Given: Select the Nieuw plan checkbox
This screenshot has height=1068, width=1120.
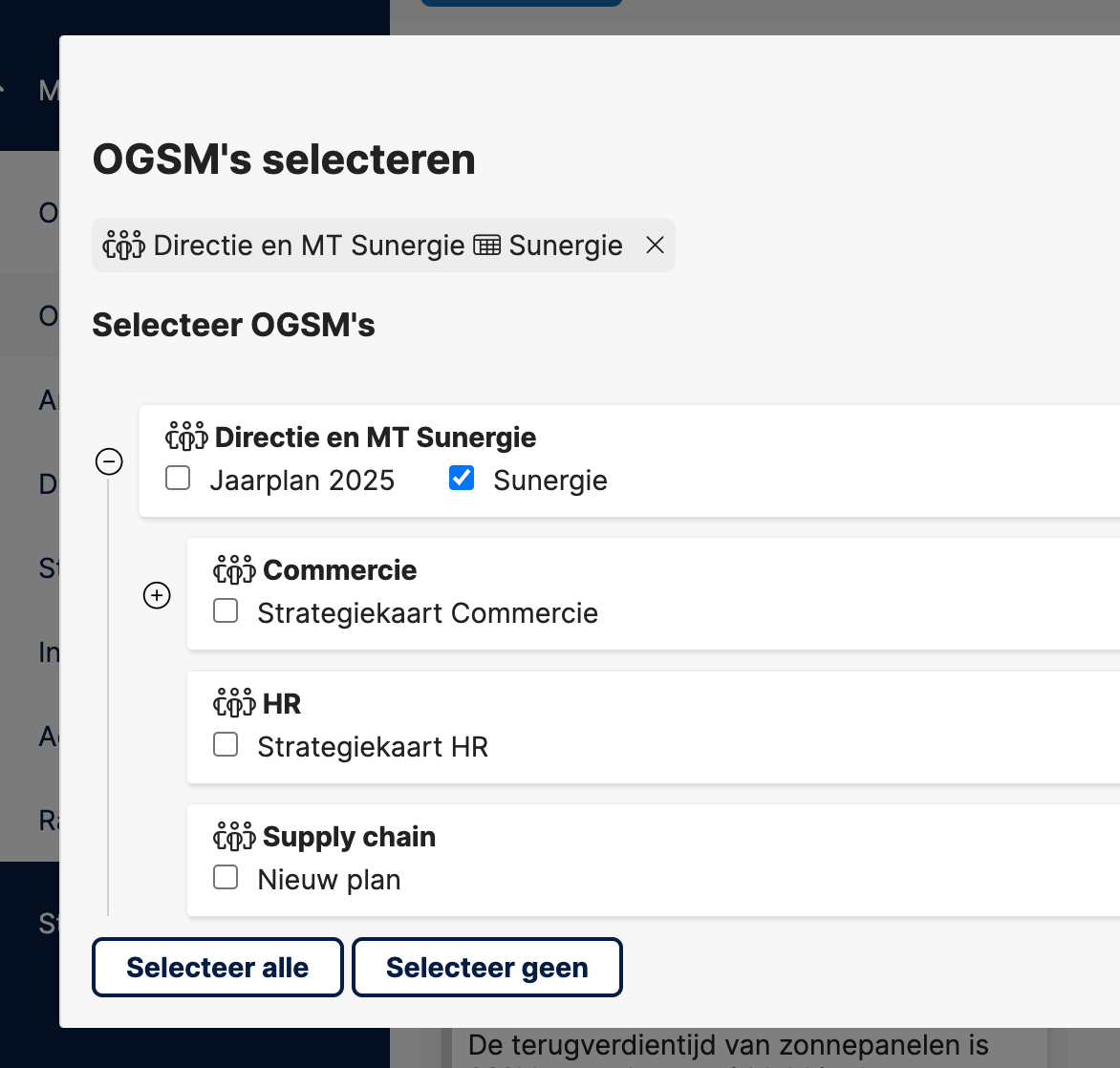Looking at the screenshot, I should click(226, 877).
